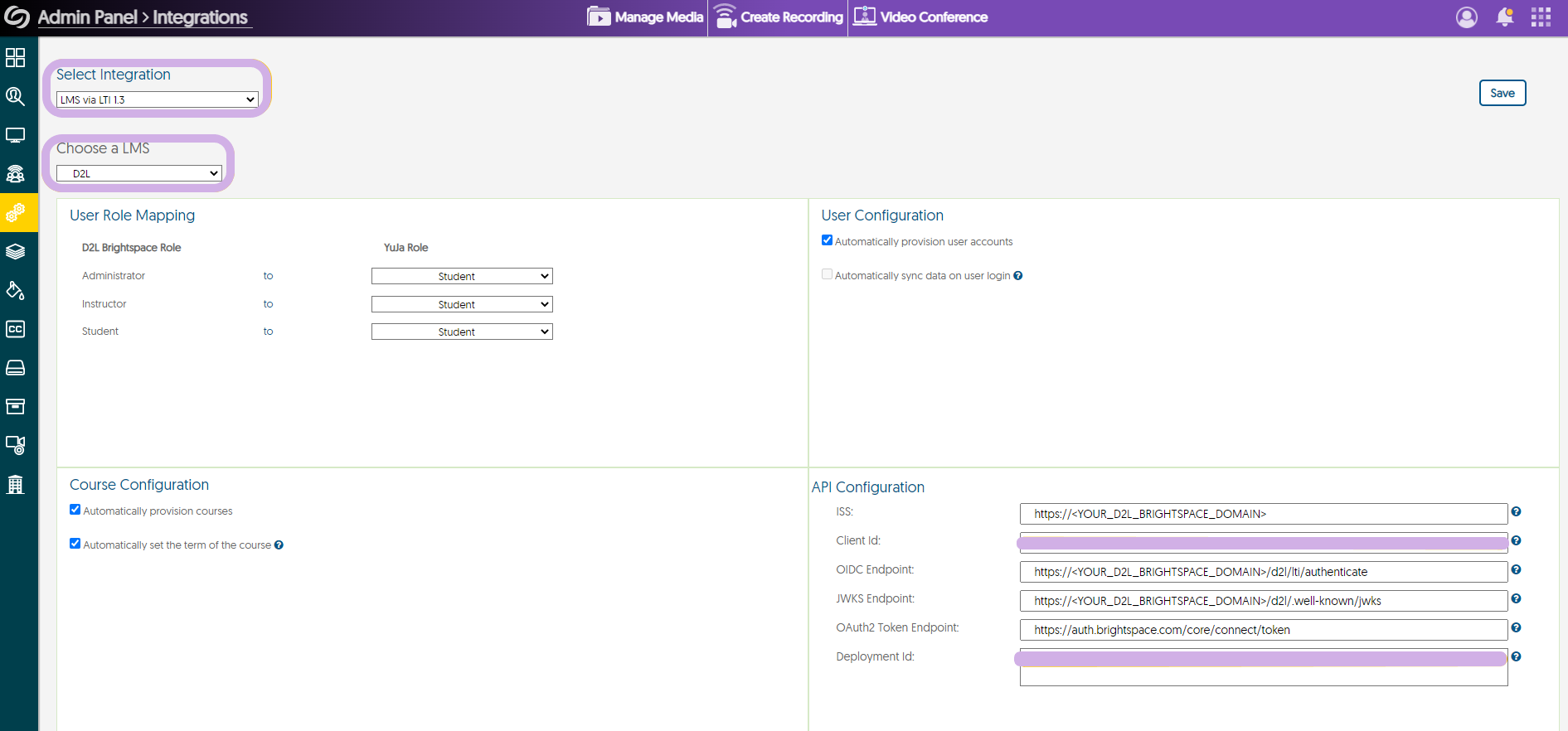The height and width of the screenshot is (731, 1568).
Task: Click the Save button
Action: (1502, 93)
